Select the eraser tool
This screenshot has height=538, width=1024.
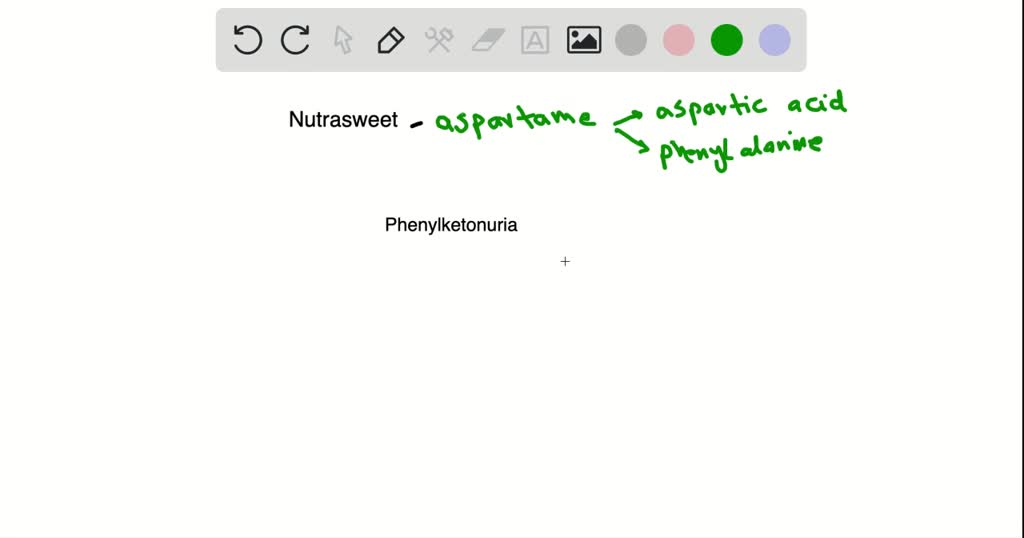[x=488, y=40]
